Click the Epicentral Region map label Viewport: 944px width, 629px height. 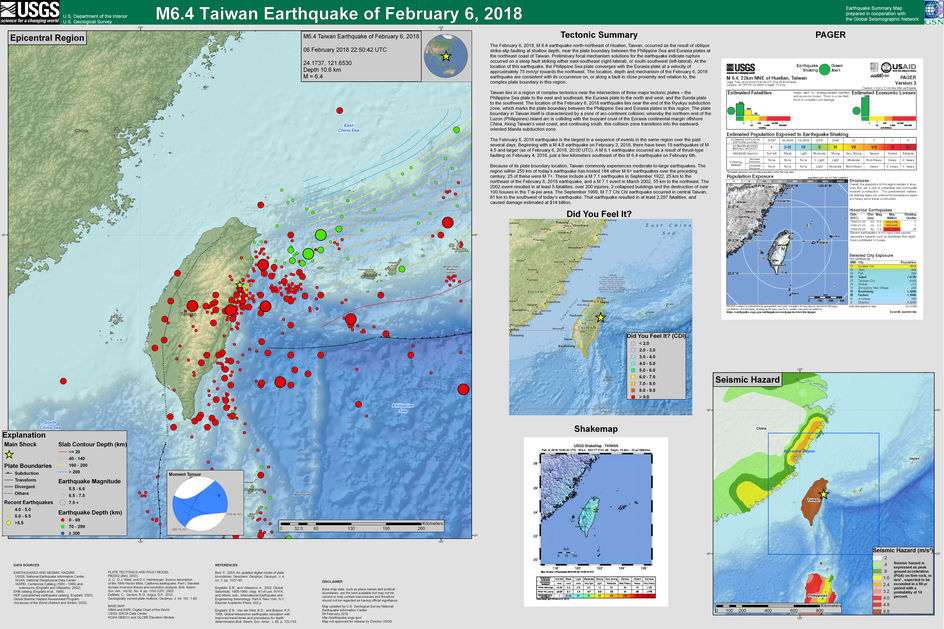pyautogui.click(x=47, y=37)
